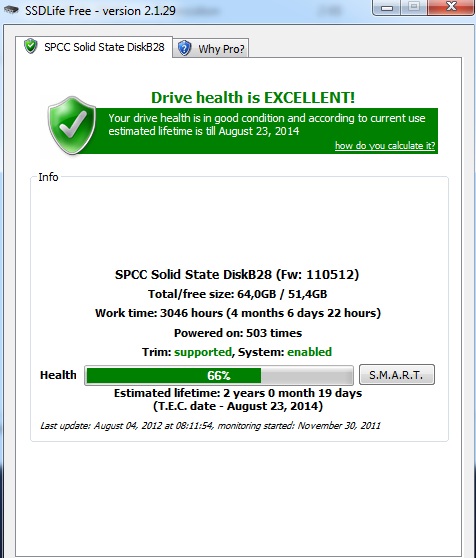Click the Health label beside the bar
The width and height of the screenshot is (476, 558).
point(58,375)
